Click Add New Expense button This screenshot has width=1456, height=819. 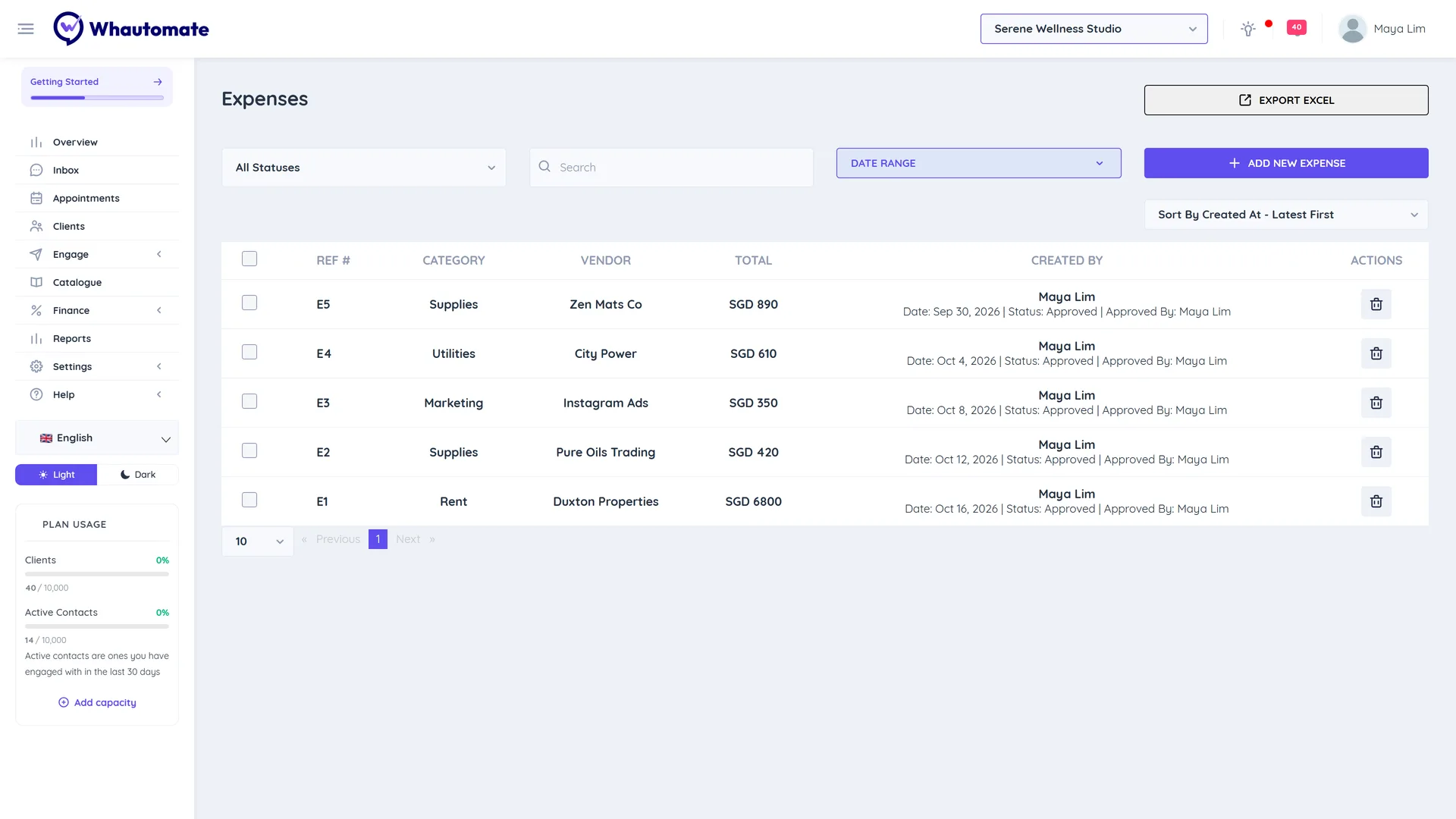coord(1285,163)
